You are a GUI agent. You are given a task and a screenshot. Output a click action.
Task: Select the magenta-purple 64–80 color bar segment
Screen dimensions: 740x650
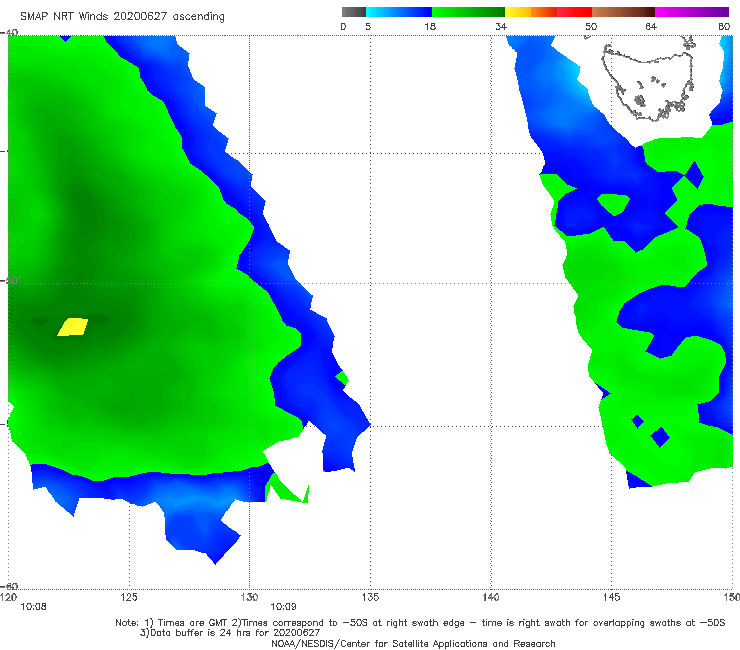[x=692, y=12]
